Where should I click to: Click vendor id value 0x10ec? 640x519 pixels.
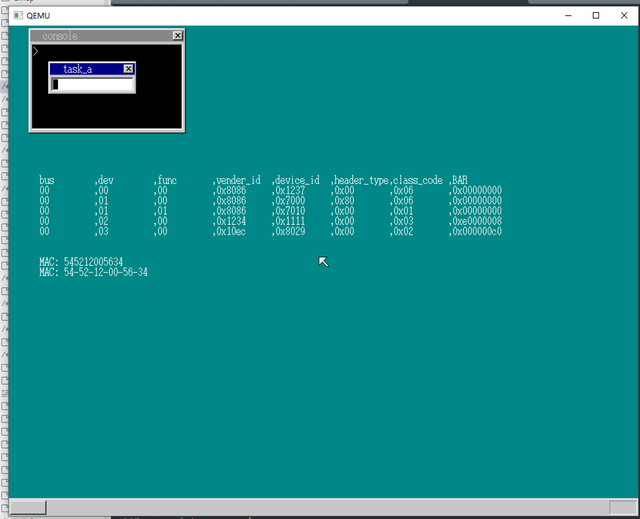[230, 231]
